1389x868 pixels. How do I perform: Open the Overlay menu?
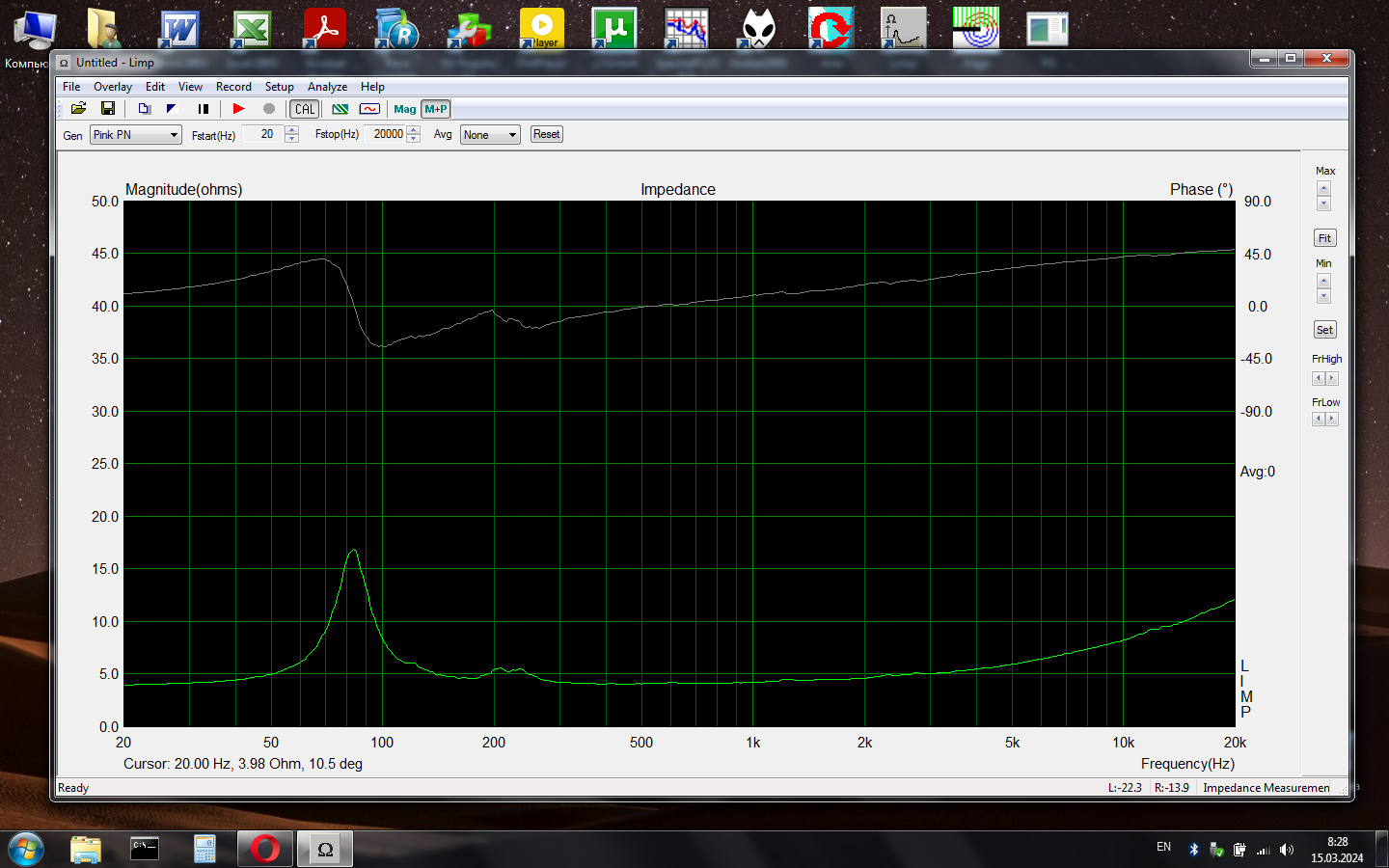pyautogui.click(x=113, y=87)
